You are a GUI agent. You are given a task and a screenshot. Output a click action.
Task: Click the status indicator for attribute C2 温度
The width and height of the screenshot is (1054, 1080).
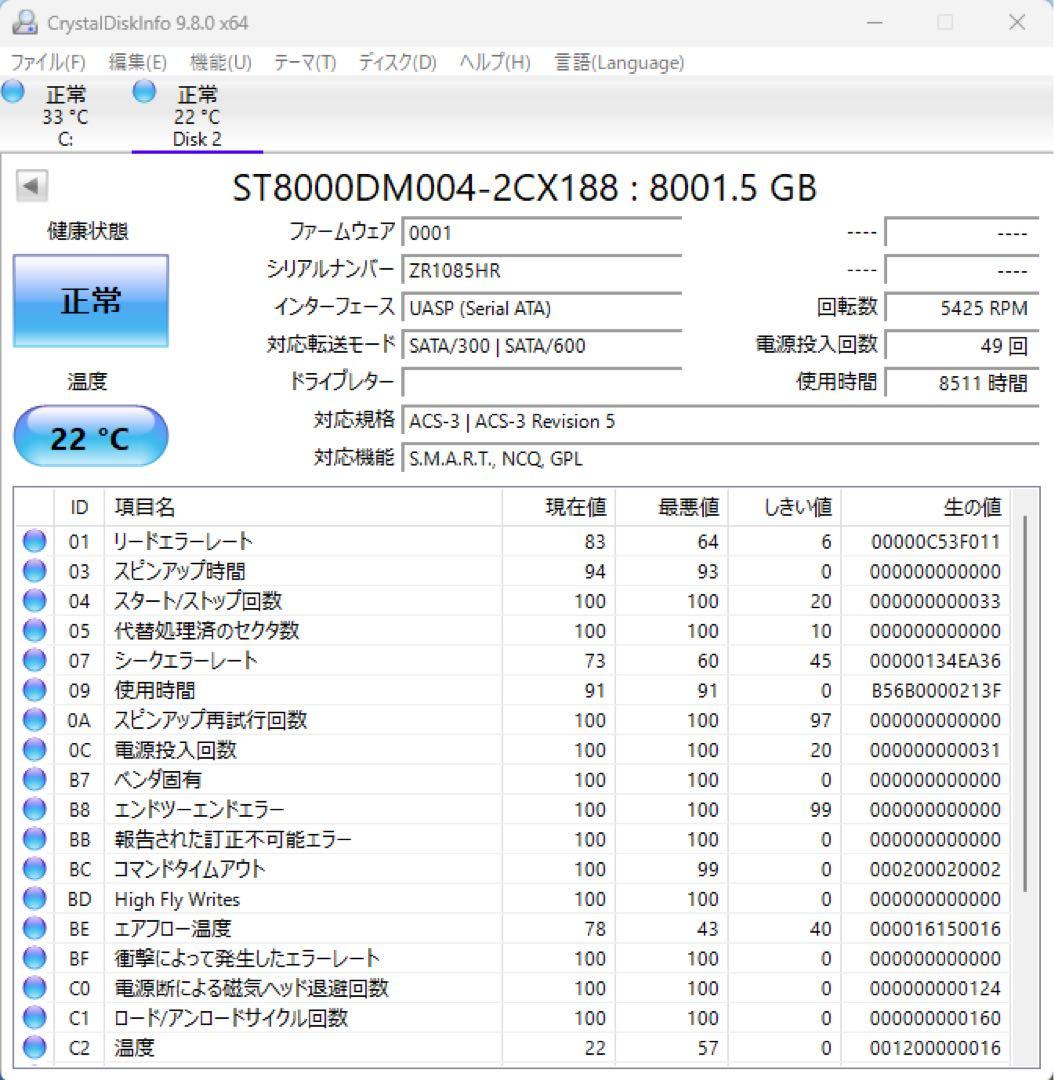[34, 1048]
